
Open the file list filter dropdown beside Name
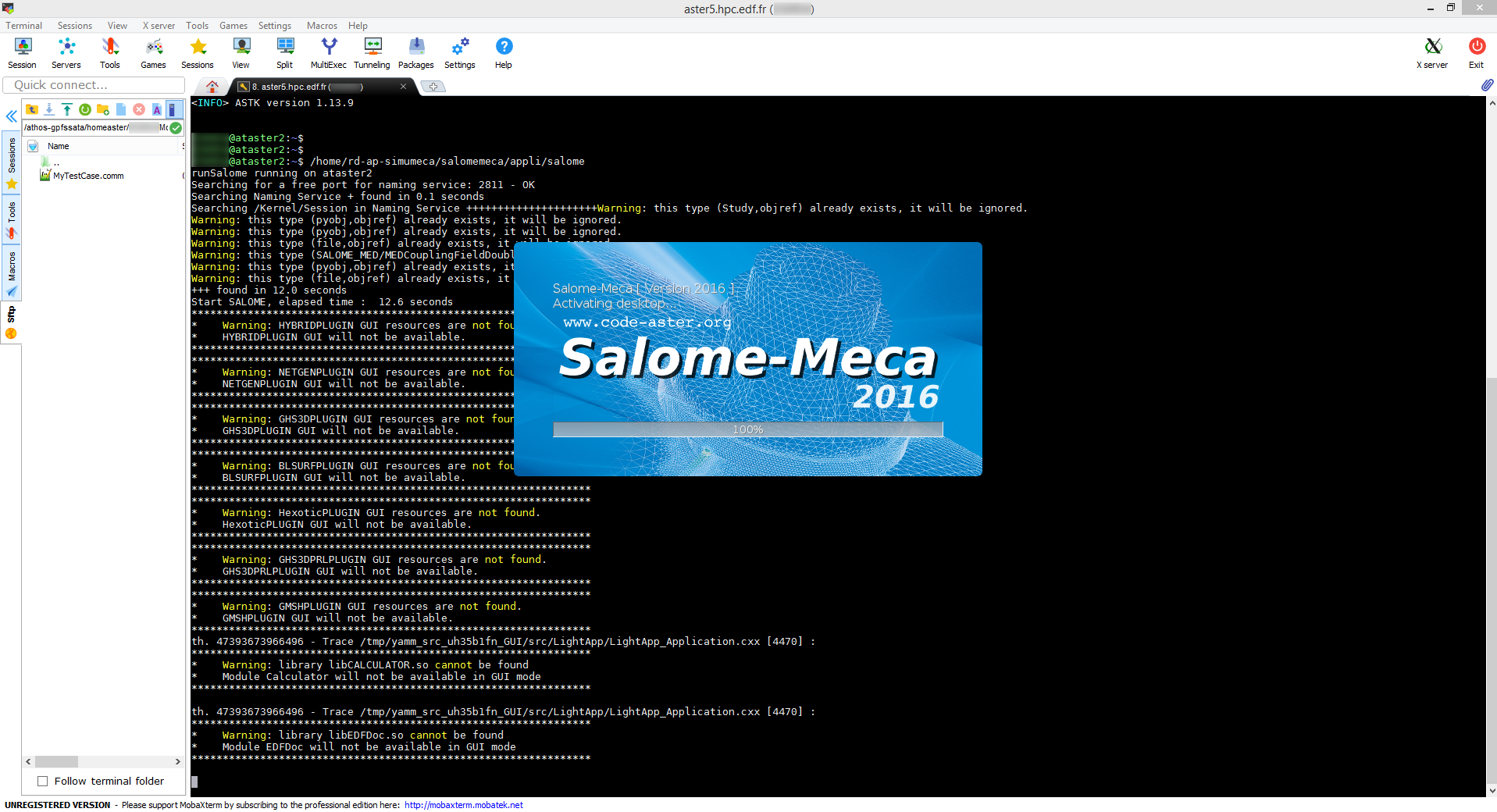tap(33, 146)
